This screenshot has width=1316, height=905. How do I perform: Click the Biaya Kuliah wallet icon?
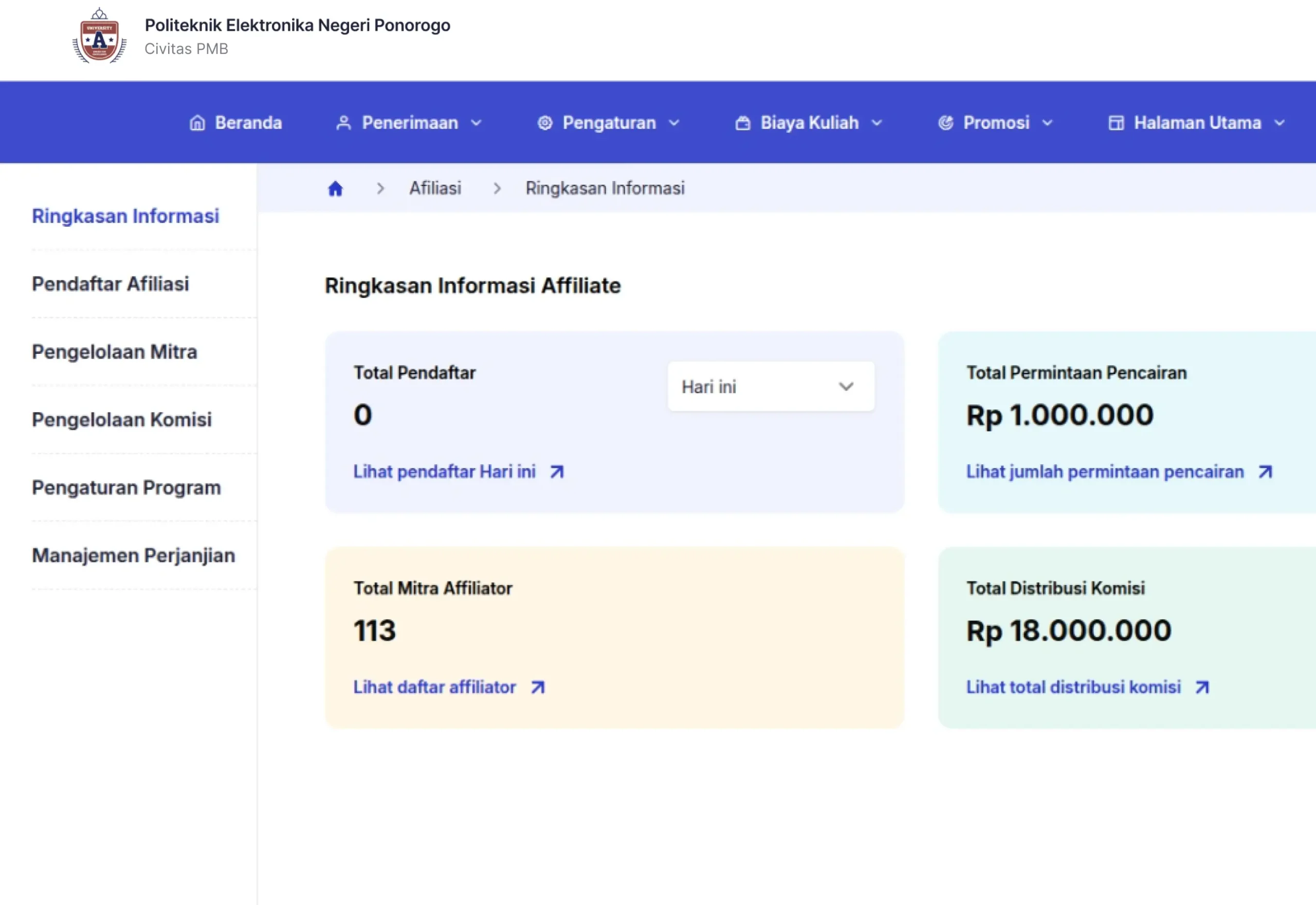click(742, 123)
